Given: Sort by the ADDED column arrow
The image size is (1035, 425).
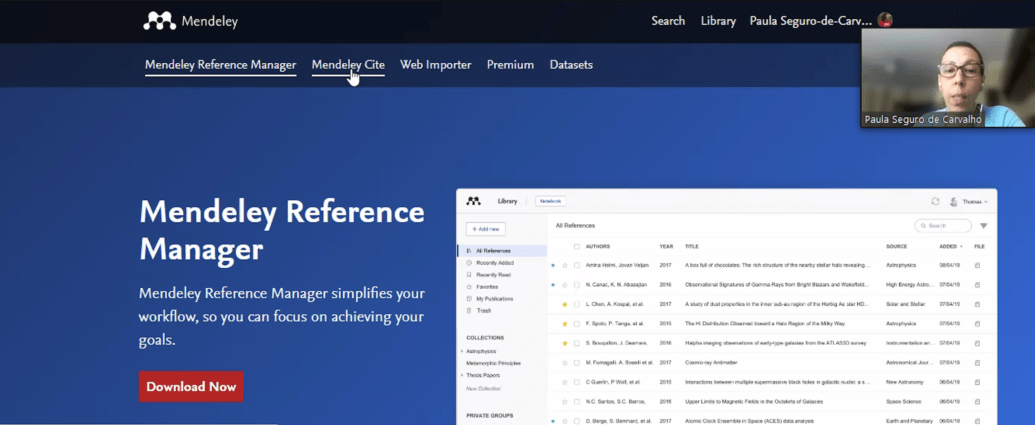Looking at the screenshot, I should (961, 246).
